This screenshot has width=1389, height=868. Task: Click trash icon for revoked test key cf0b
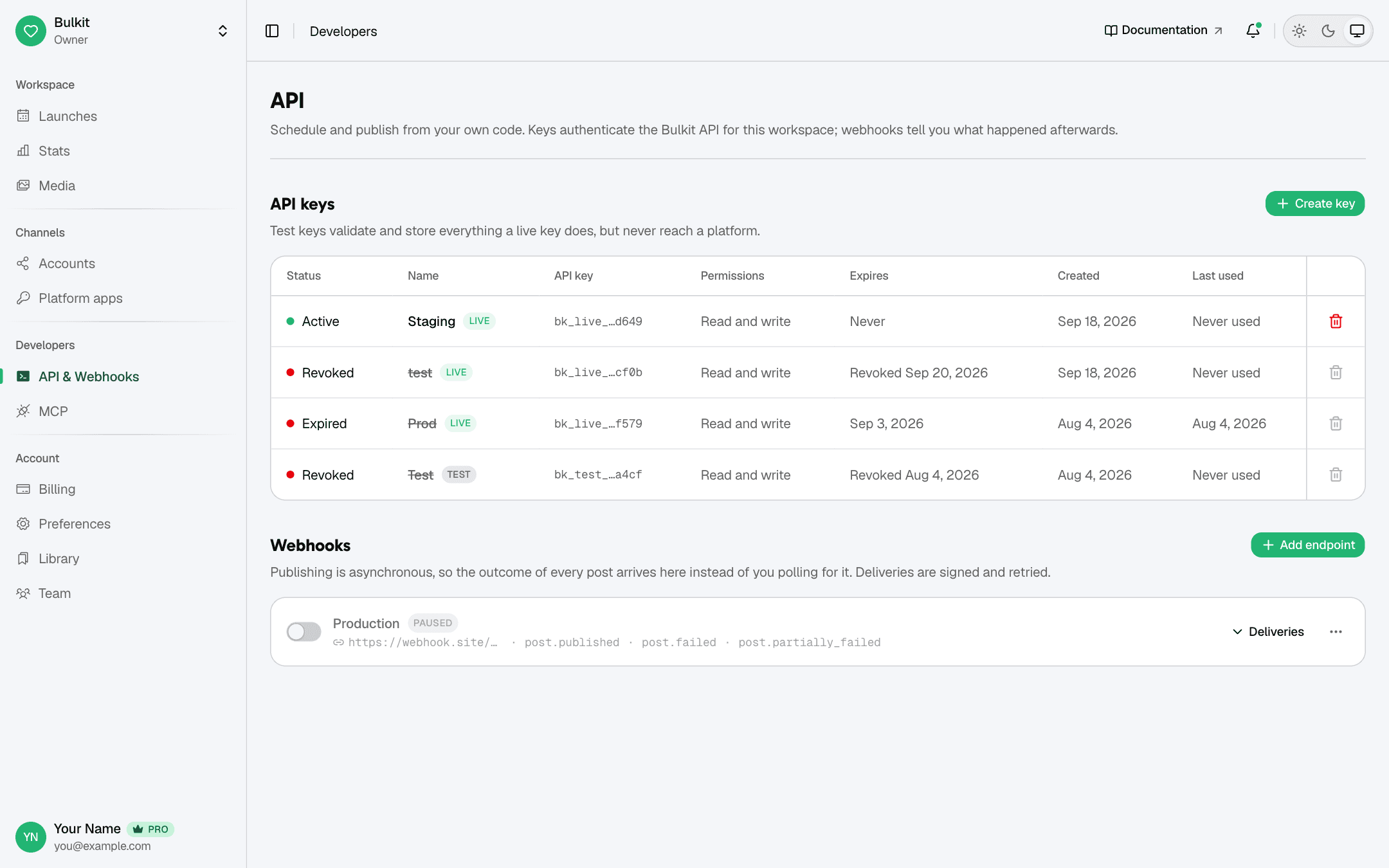(x=1336, y=372)
